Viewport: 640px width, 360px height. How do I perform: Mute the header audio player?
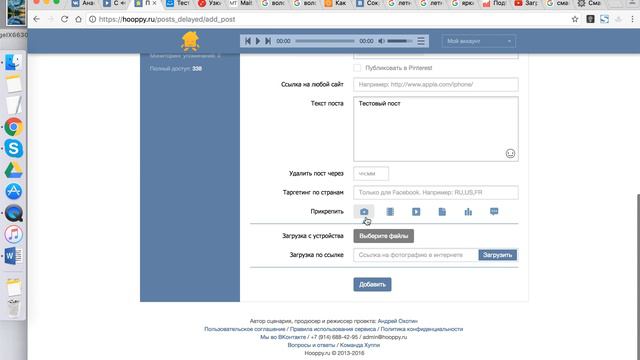(381, 41)
